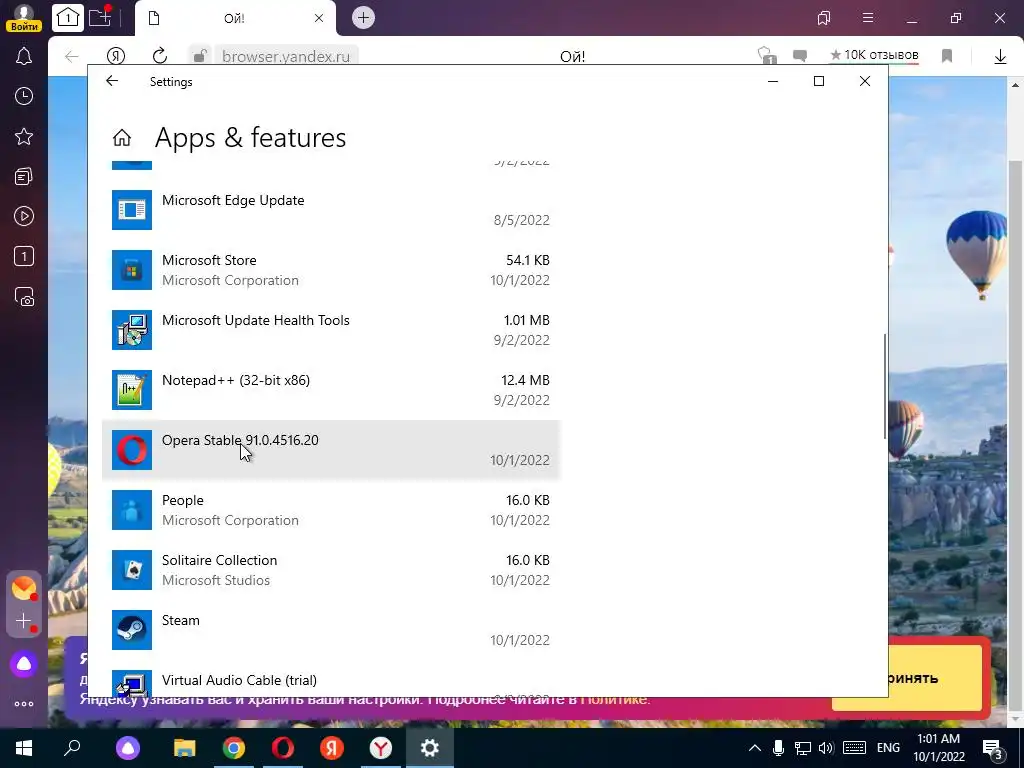Open the volume tray icon
Viewport: 1024px width, 768px height.
[825, 748]
